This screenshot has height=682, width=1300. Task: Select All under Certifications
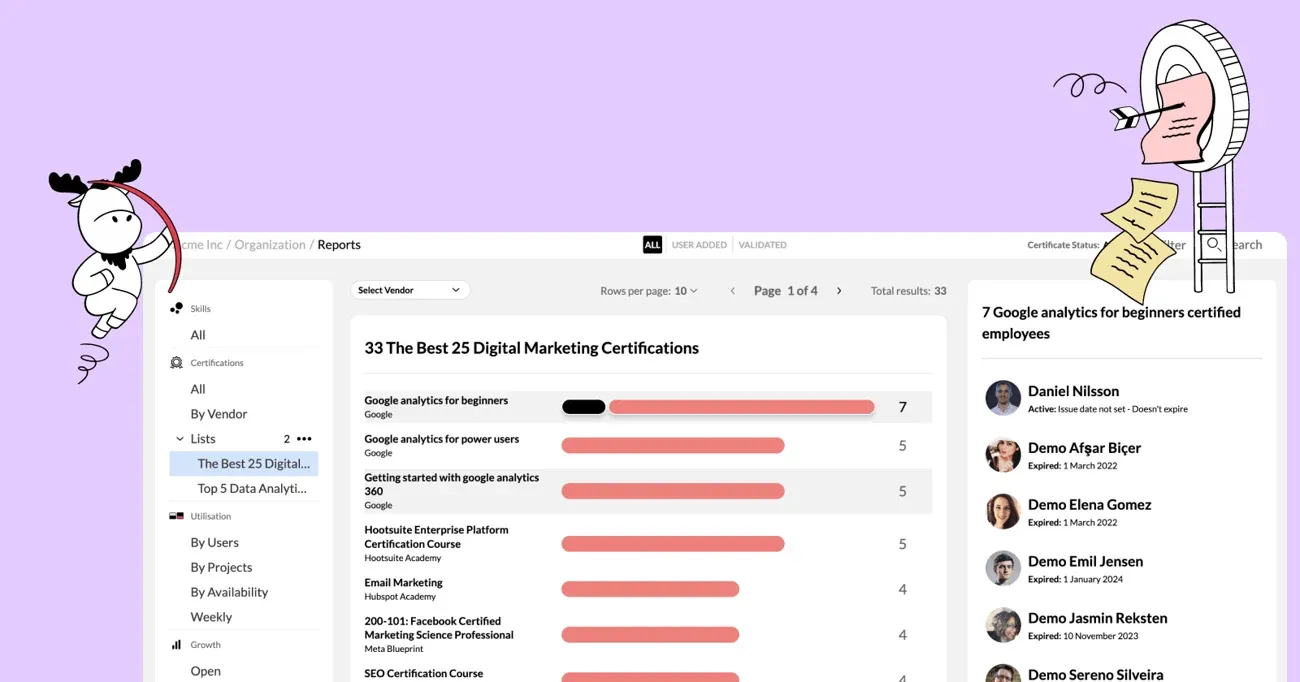pyautogui.click(x=198, y=389)
